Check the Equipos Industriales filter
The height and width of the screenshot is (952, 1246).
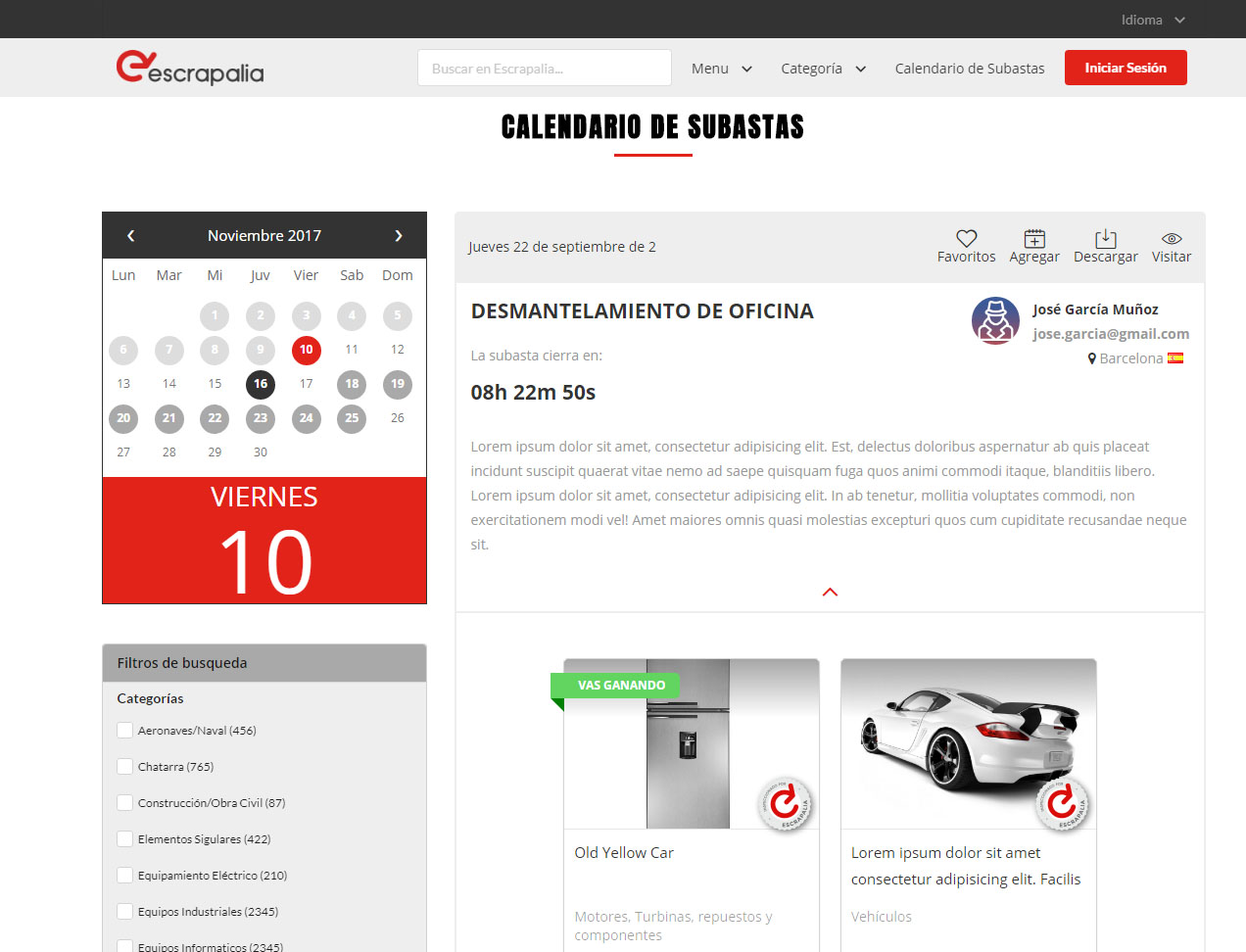point(124,912)
